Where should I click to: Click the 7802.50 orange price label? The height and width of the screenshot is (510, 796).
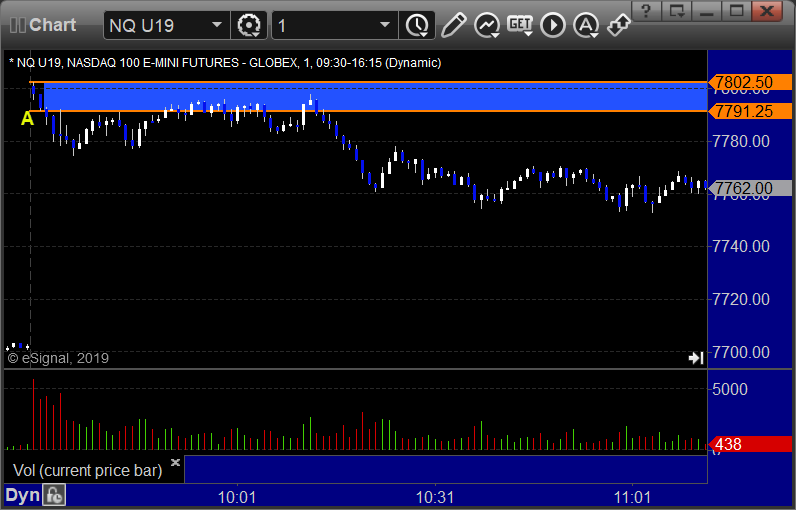tap(750, 82)
